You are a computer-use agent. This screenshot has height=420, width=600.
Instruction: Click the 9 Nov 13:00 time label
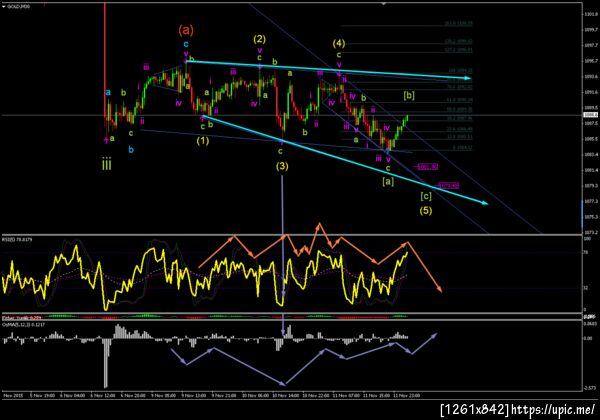click(x=193, y=396)
